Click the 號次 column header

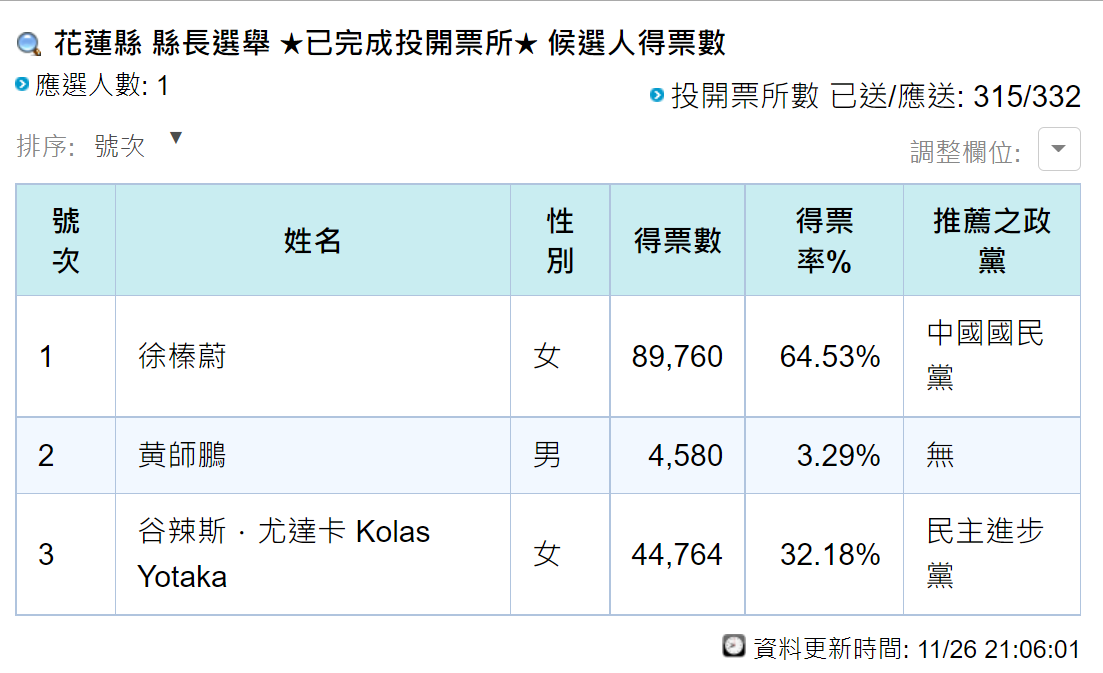coord(66,240)
